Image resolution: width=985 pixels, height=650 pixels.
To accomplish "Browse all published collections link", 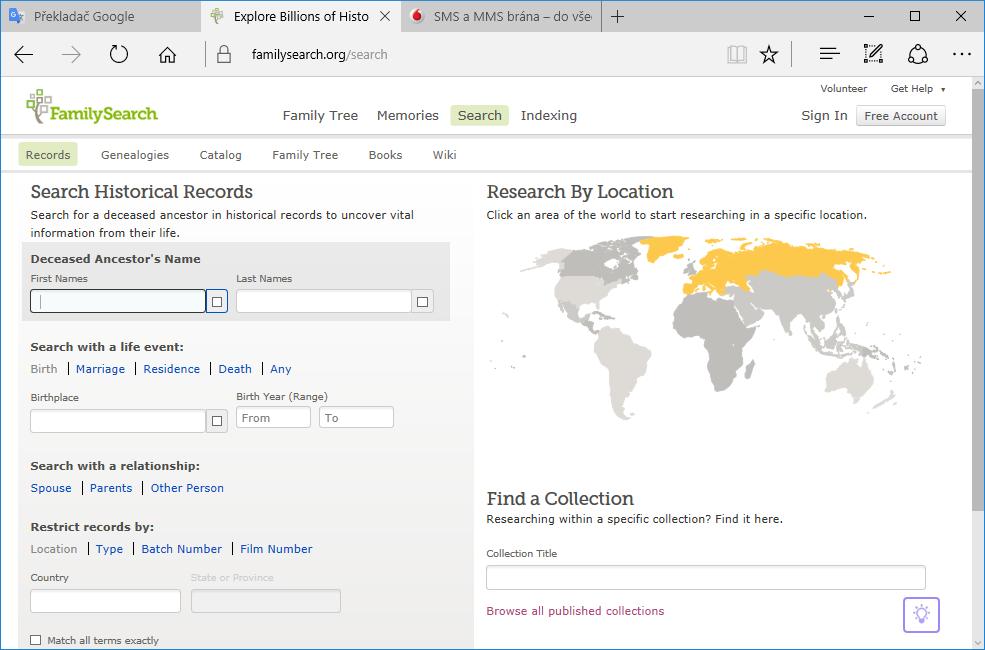I will coord(575,611).
